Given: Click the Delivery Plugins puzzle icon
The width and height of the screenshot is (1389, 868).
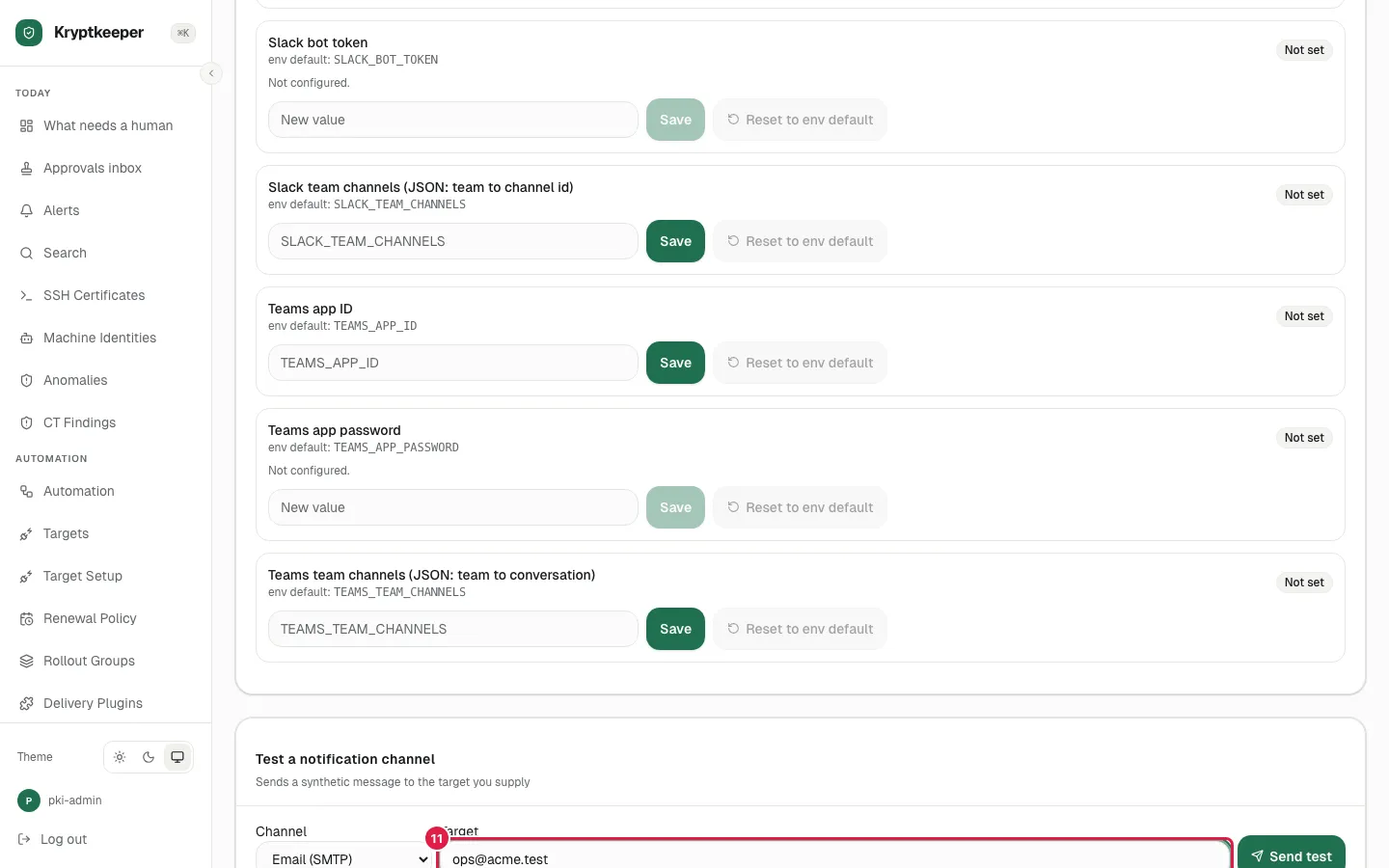Looking at the screenshot, I should tap(26, 704).
